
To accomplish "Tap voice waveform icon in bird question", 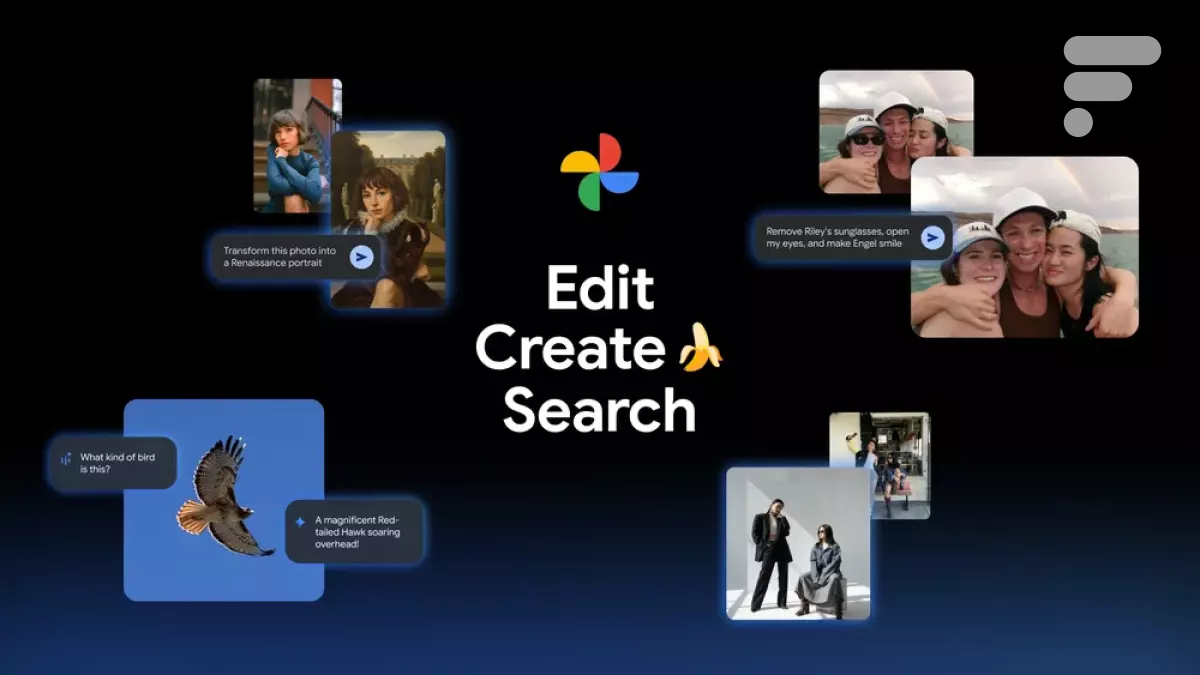I will click(x=66, y=459).
